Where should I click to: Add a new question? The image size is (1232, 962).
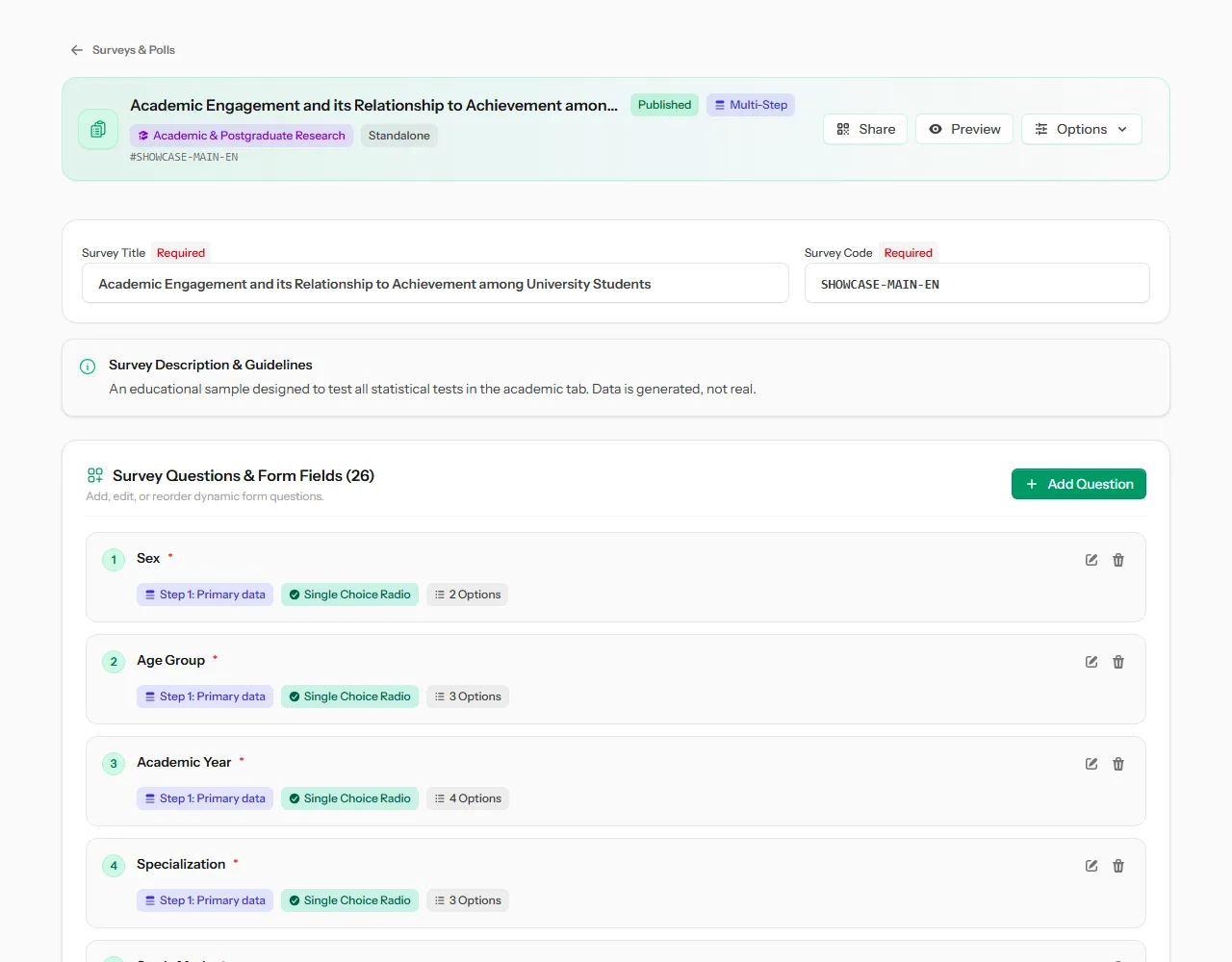[x=1079, y=484]
